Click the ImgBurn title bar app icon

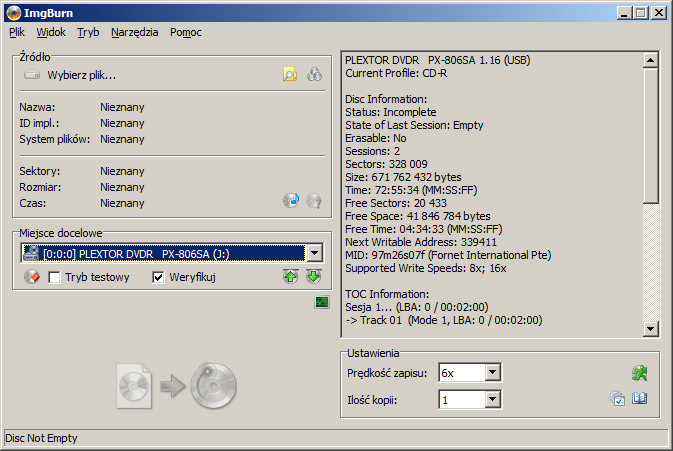pos(14,13)
